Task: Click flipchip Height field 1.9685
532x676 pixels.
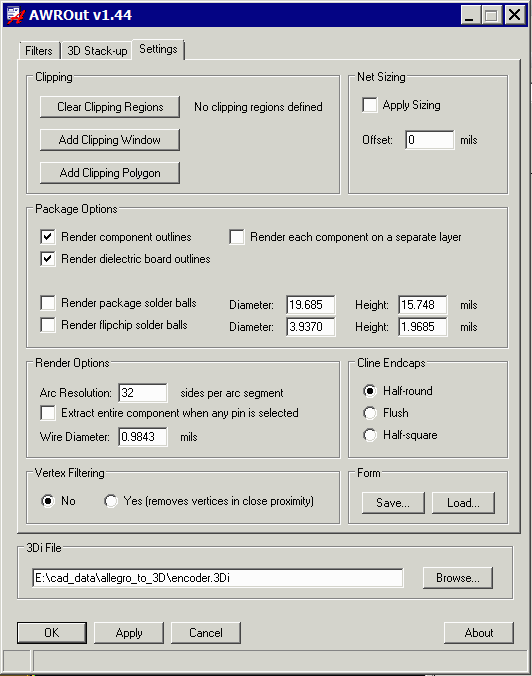Action: click(x=422, y=327)
